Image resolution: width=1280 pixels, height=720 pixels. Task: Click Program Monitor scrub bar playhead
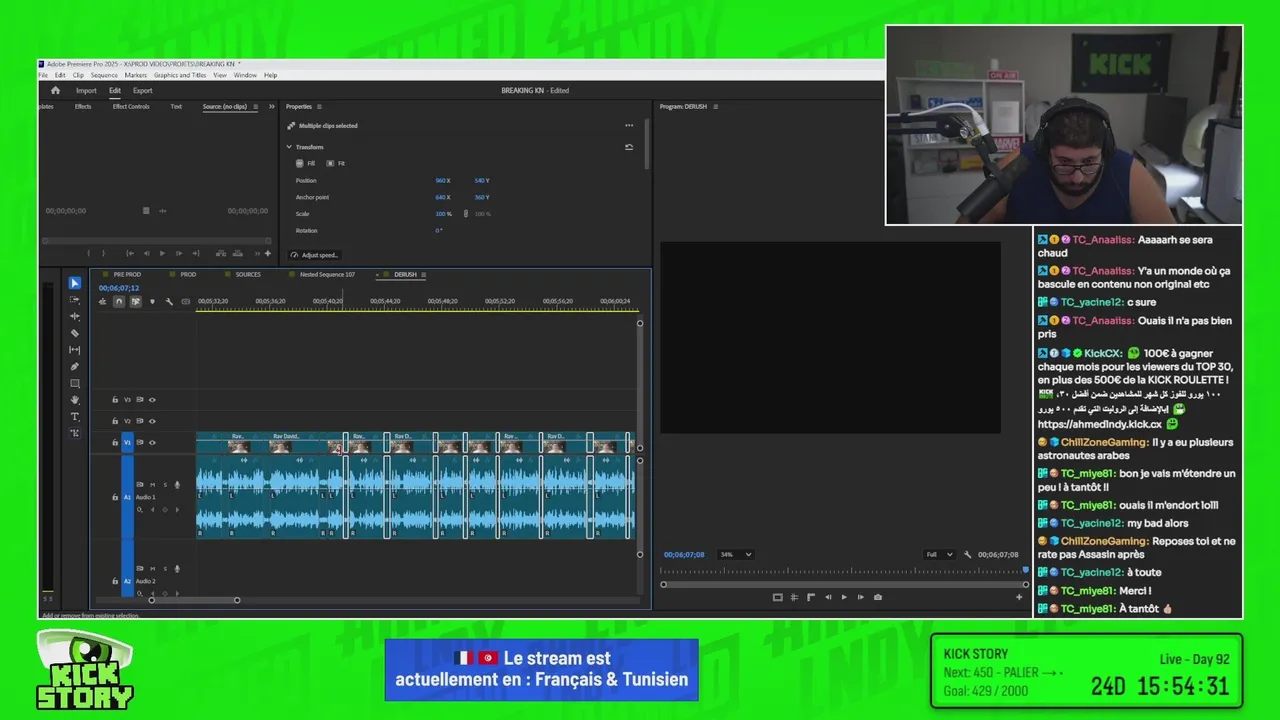click(x=1025, y=572)
